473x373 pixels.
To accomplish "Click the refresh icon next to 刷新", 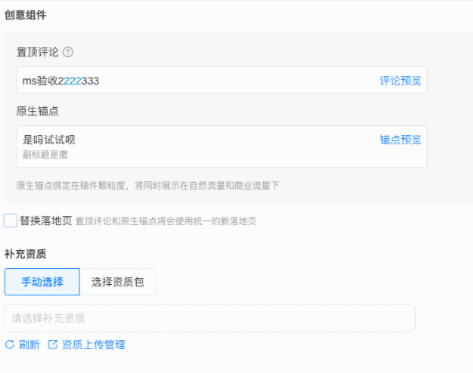I will 10,345.
